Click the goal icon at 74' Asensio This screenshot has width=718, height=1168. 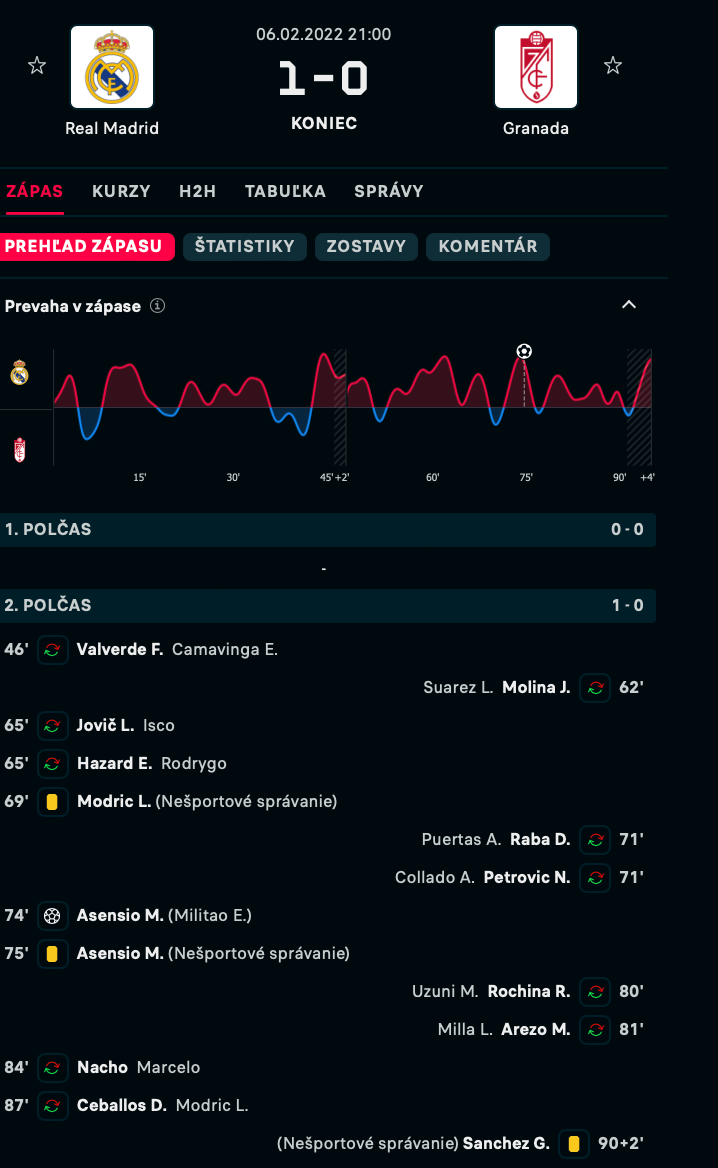(52, 915)
